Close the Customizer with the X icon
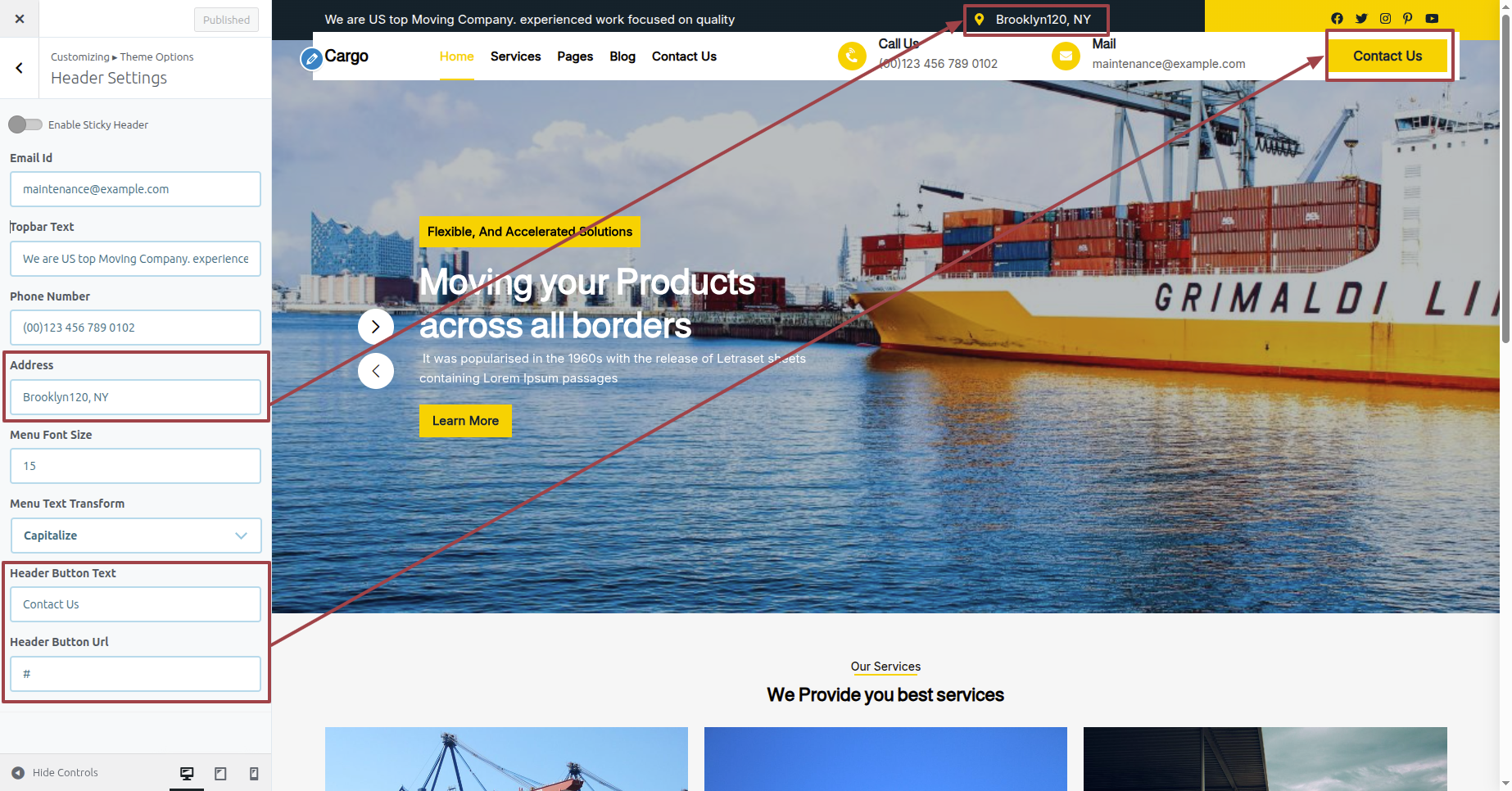The image size is (1512, 791). [x=20, y=19]
